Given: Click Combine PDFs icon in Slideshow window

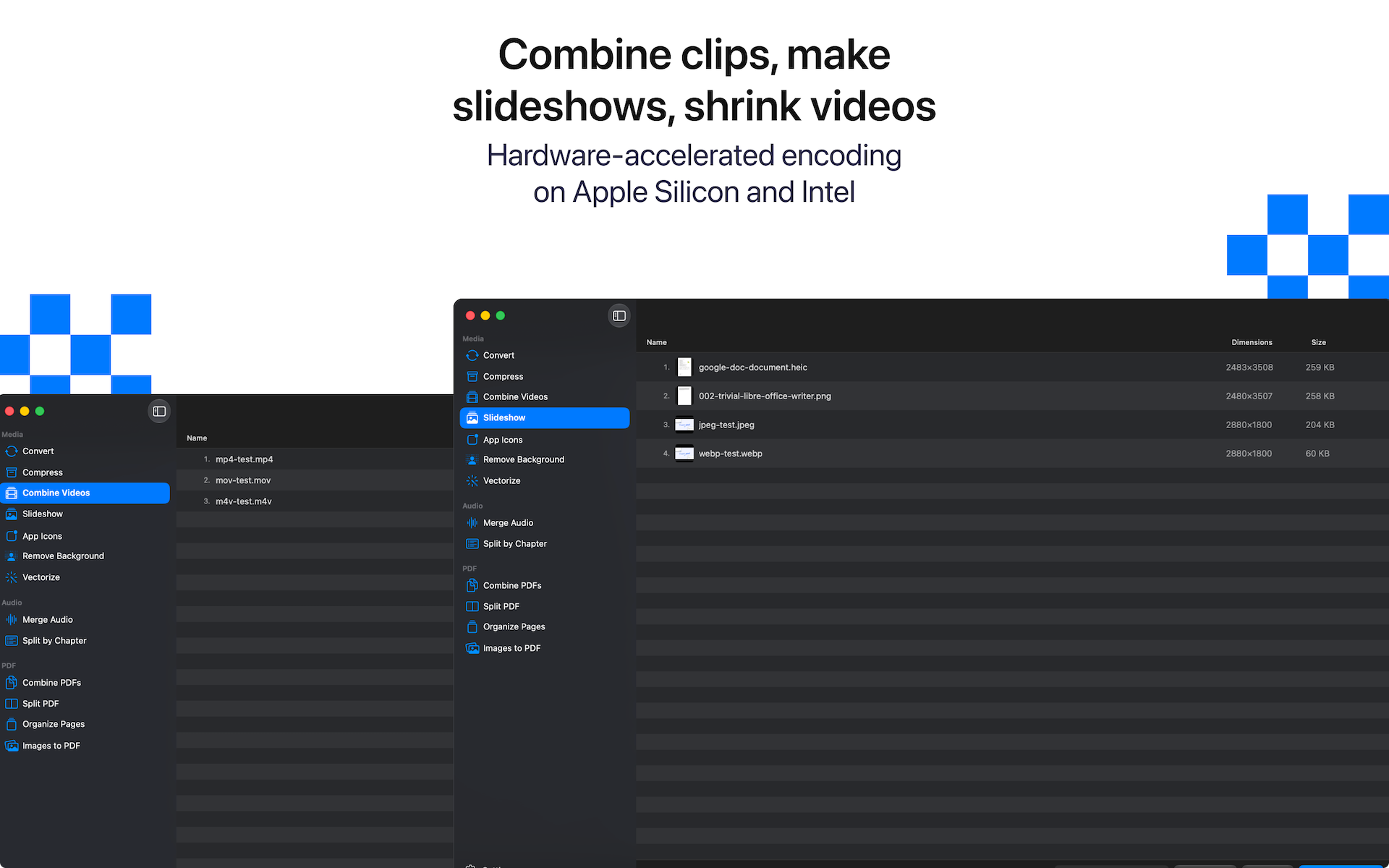Looking at the screenshot, I should 472,585.
